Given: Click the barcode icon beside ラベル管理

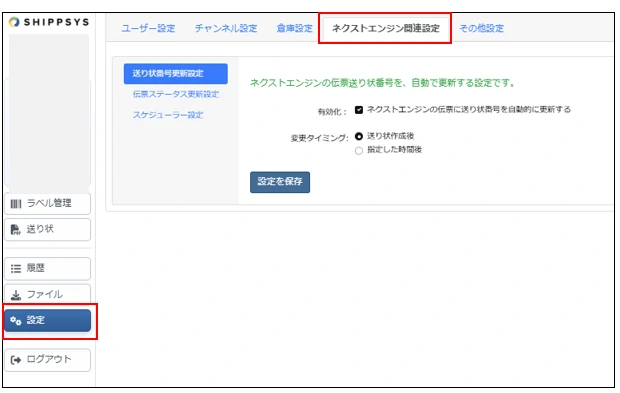Looking at the screenshot, I should (x=16, y=204).
